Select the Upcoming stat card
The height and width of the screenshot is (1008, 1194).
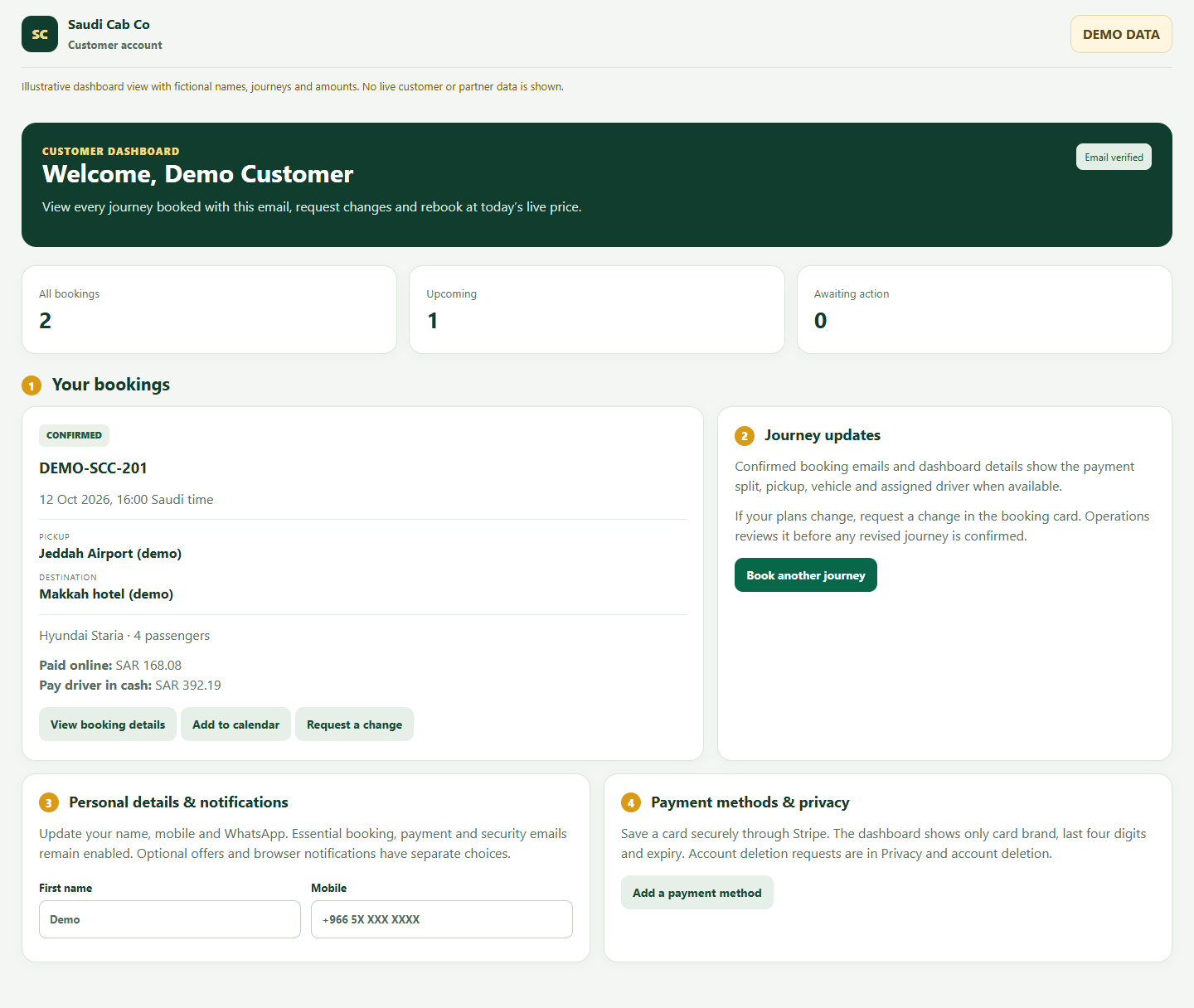pyautogui.click(x=597, y=310)
